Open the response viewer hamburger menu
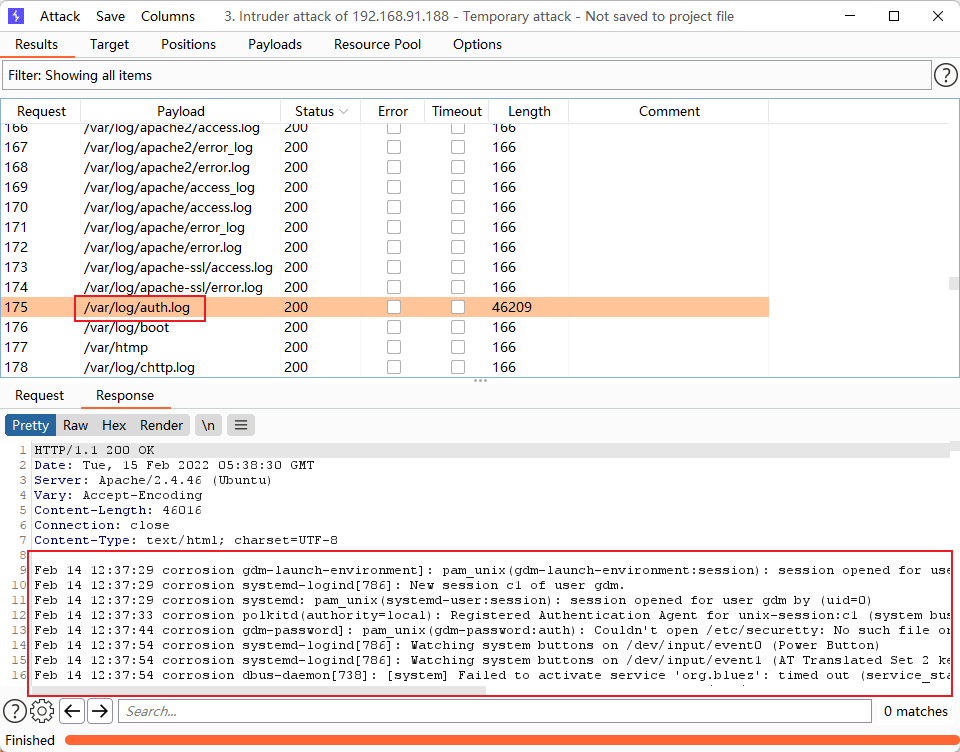Viewport: 960px width, 752px height. point(241,425)
